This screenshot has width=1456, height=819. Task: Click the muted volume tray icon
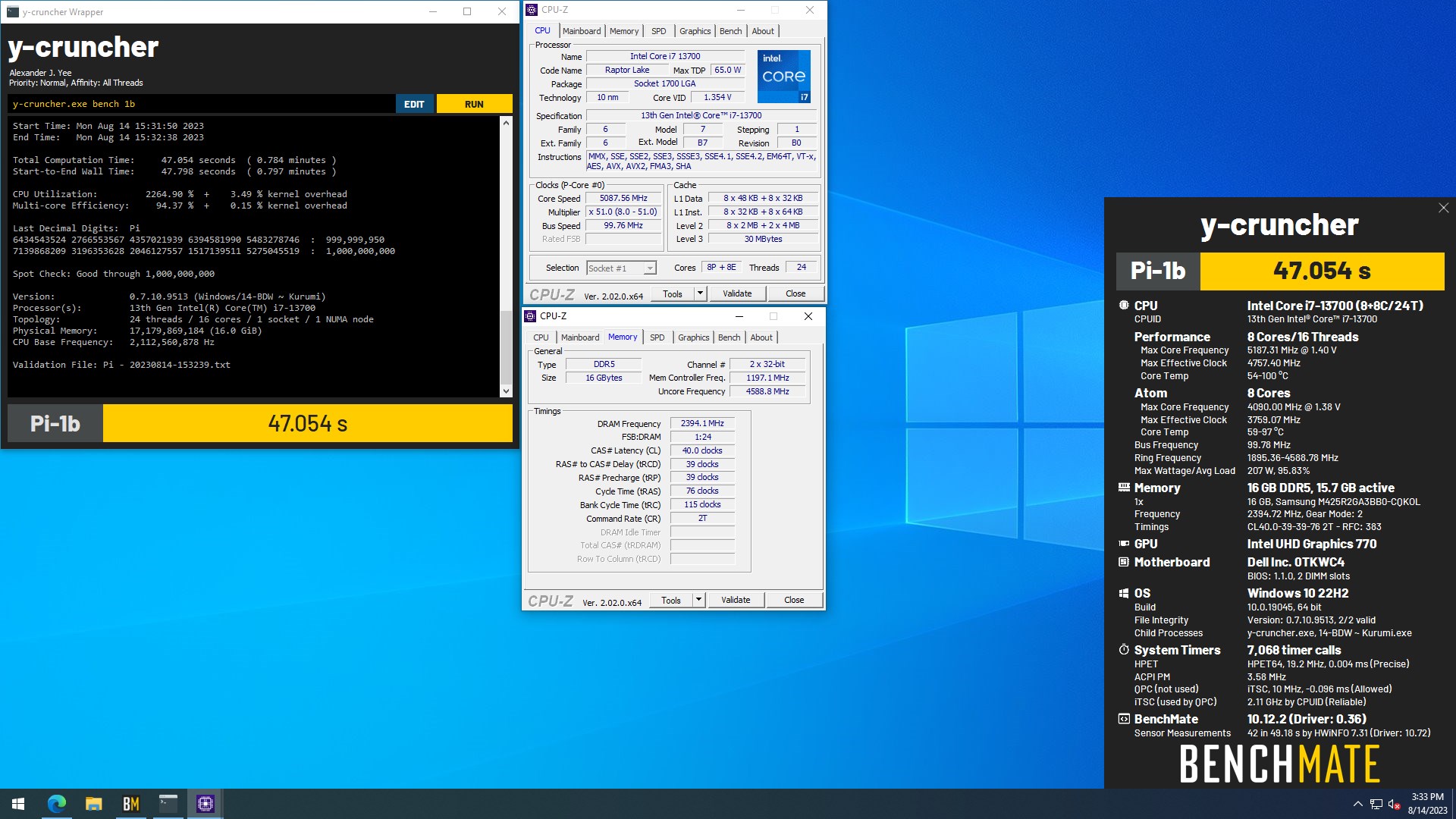(1394, 804)
